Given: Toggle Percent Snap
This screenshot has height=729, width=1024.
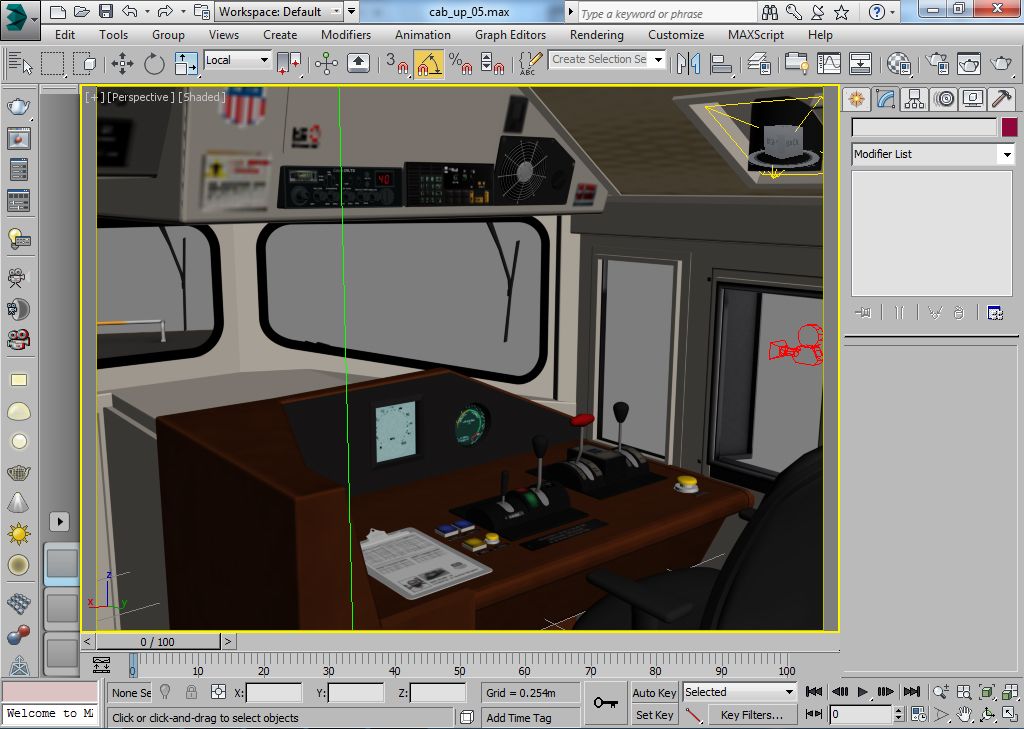Looking at the screenshot, I should 460,63.
